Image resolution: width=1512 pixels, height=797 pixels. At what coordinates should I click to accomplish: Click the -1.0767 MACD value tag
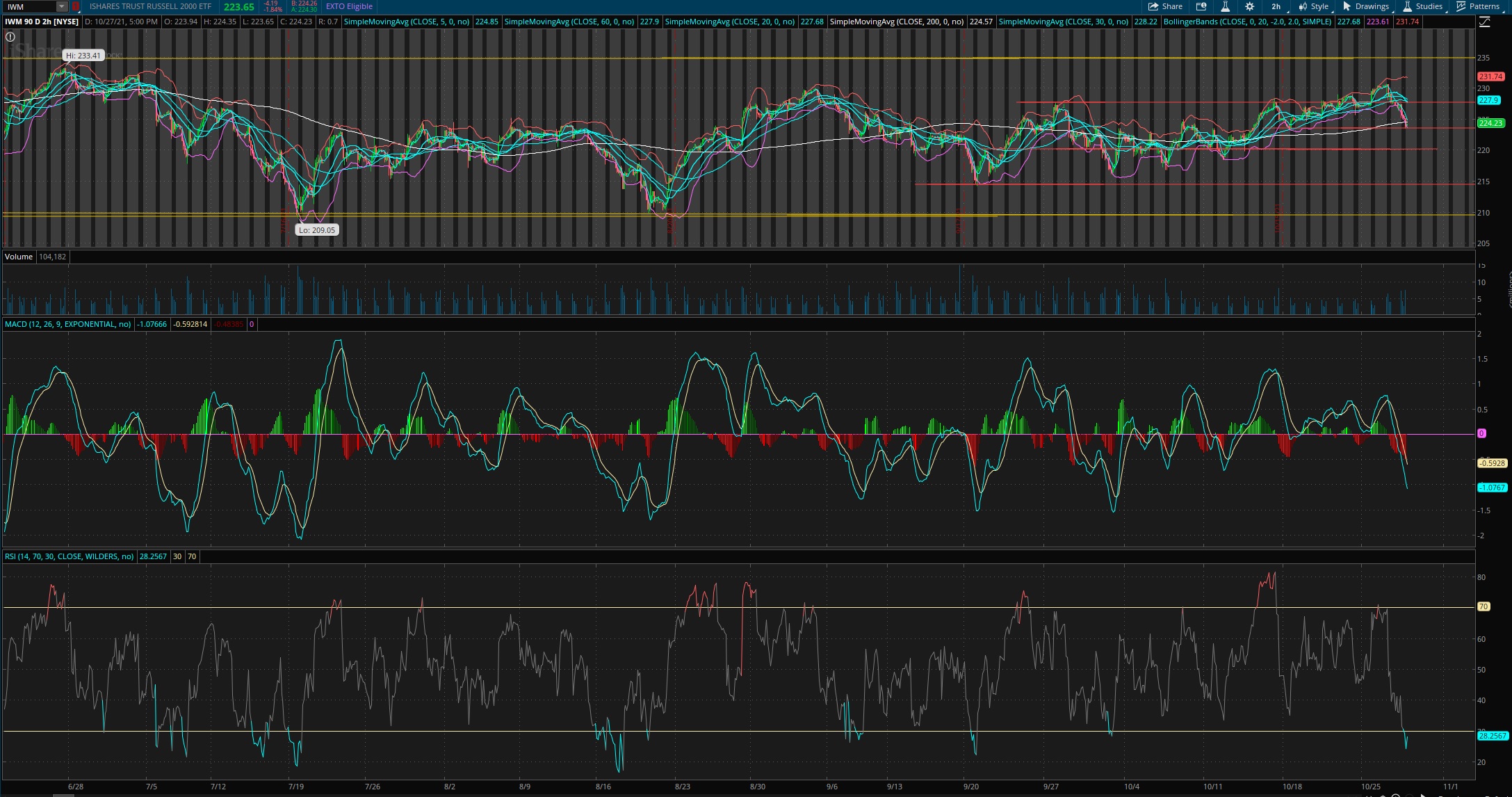(x=1492, y=488)
